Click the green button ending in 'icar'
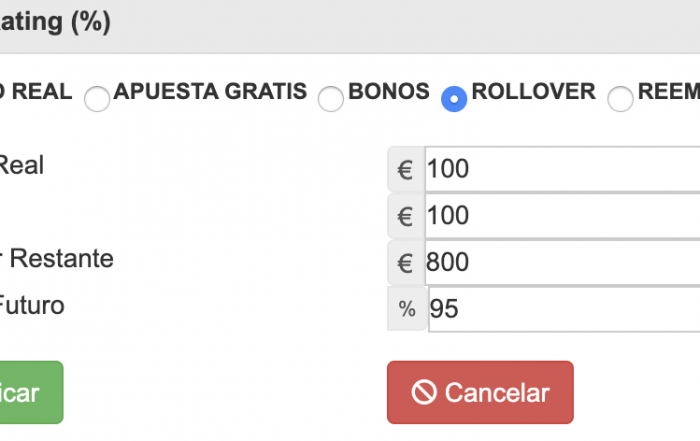Screen dimensions: 700x441 31,392
